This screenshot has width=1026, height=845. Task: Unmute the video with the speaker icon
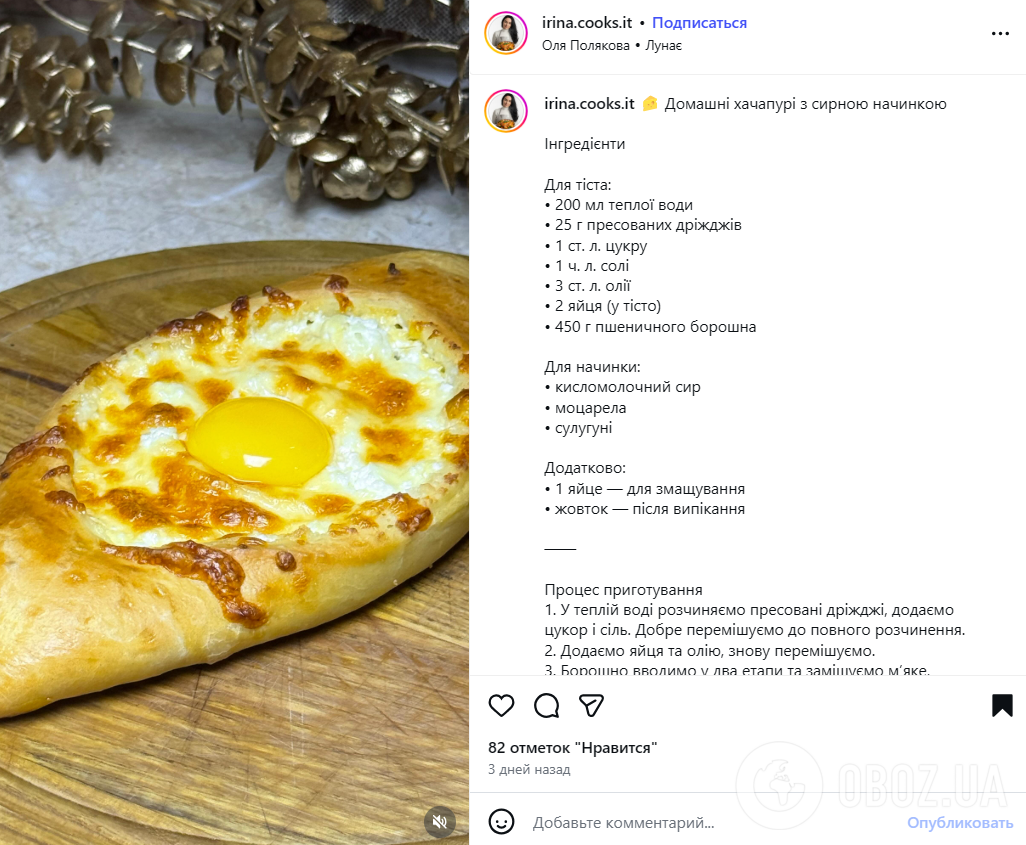(440, 823)
